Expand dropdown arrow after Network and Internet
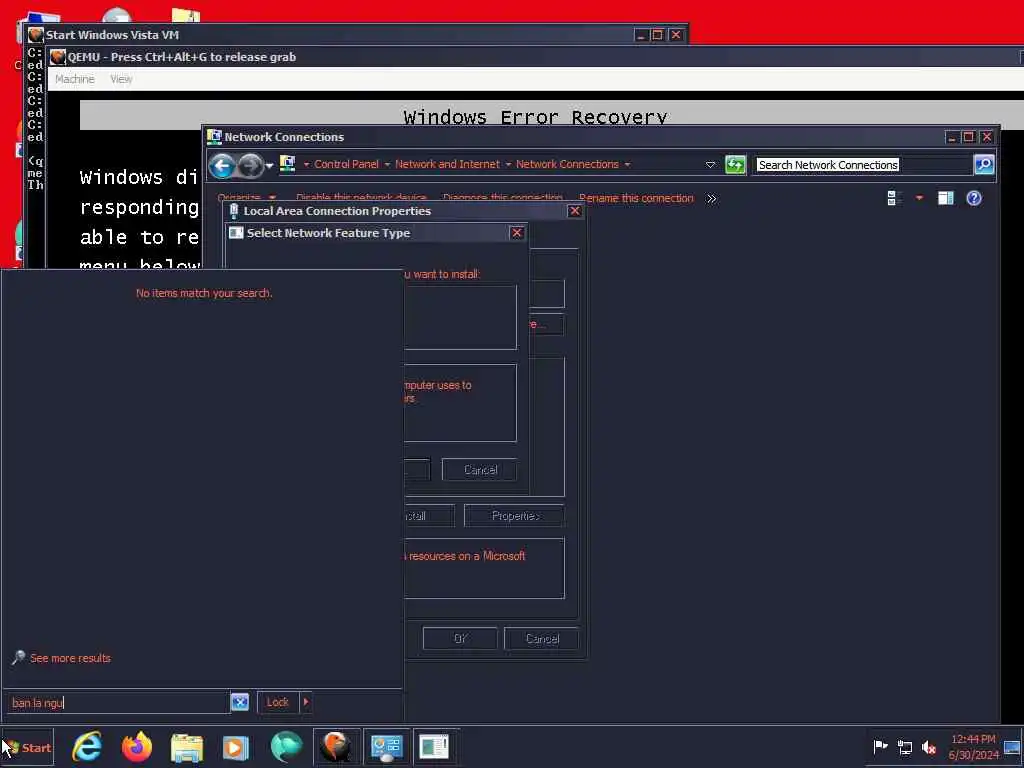The image size is (1024, 768). [x=508, y=165]
